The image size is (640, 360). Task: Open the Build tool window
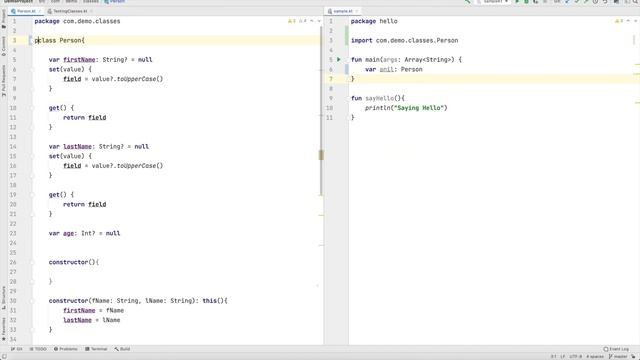[122, 349]
